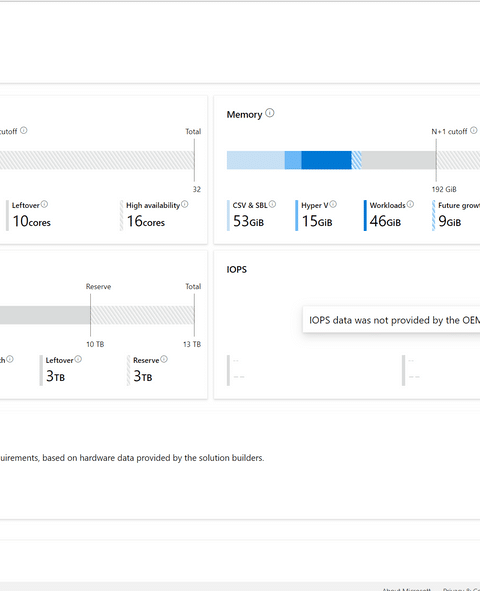This screenshot has height=591, width=480.
Task: Click the hatched storage Reserve bar segment
Action: pos(142,315)
